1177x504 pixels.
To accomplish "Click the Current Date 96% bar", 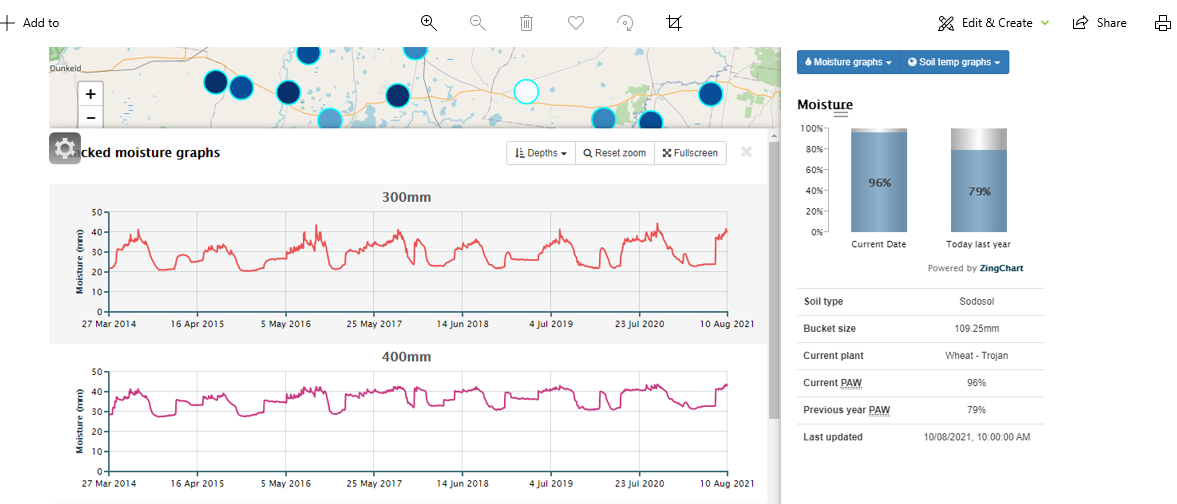I will tap(878, 180).
